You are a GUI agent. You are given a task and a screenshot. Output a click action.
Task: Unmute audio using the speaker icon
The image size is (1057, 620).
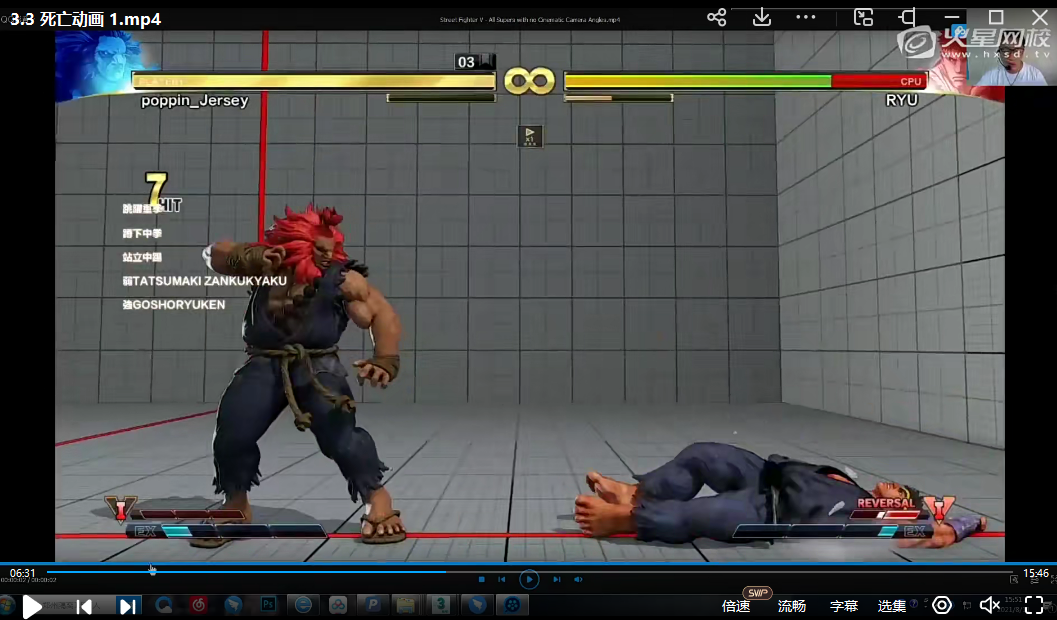click(x=989, y=605)
